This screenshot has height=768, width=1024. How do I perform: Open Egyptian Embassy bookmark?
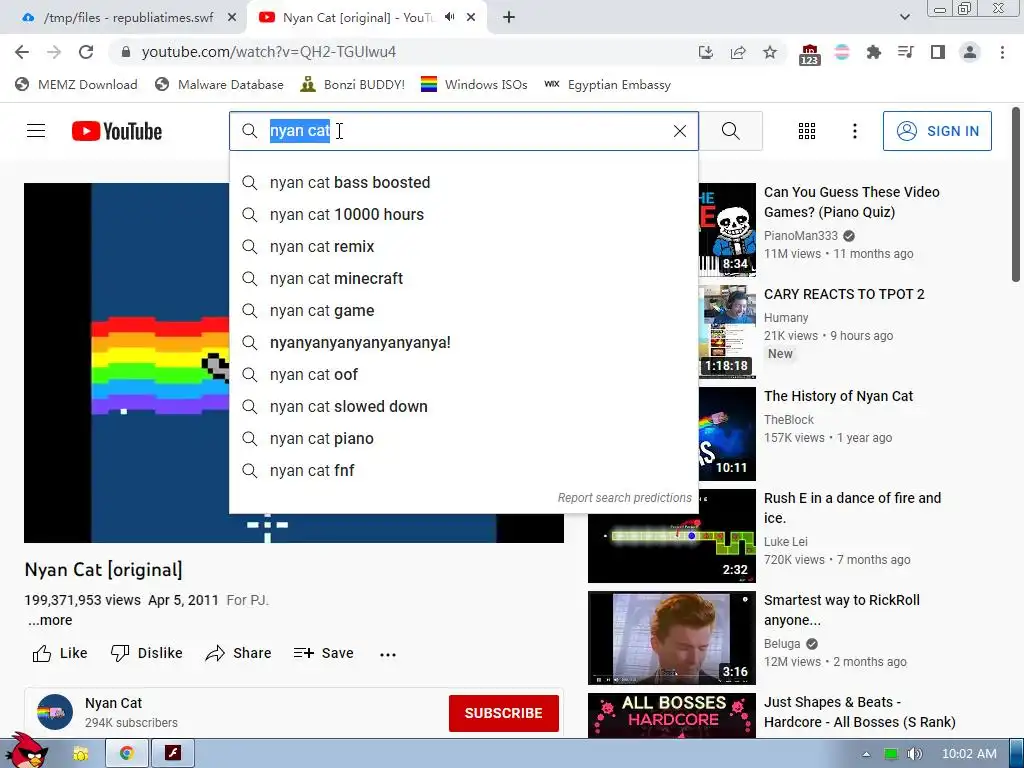tap(608, 84)
